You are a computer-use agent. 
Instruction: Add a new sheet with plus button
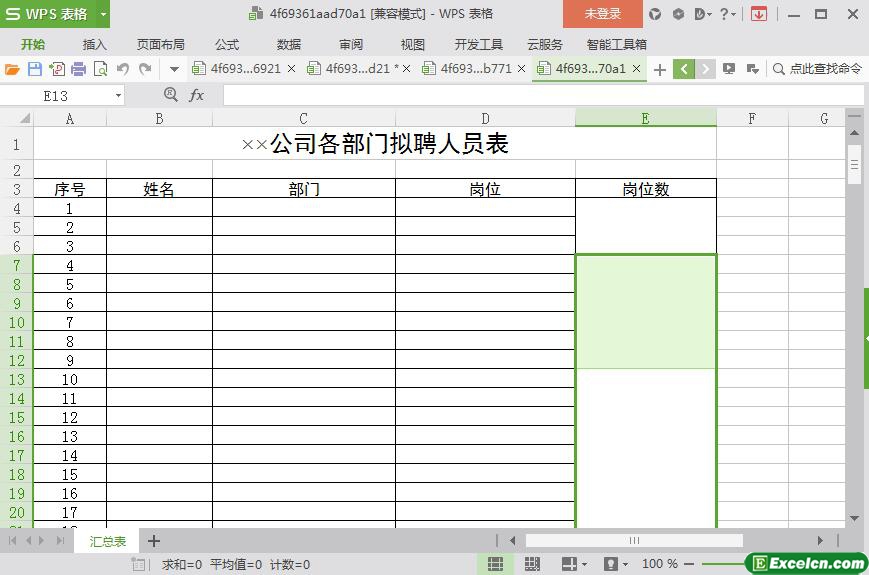tap(154, 541)
